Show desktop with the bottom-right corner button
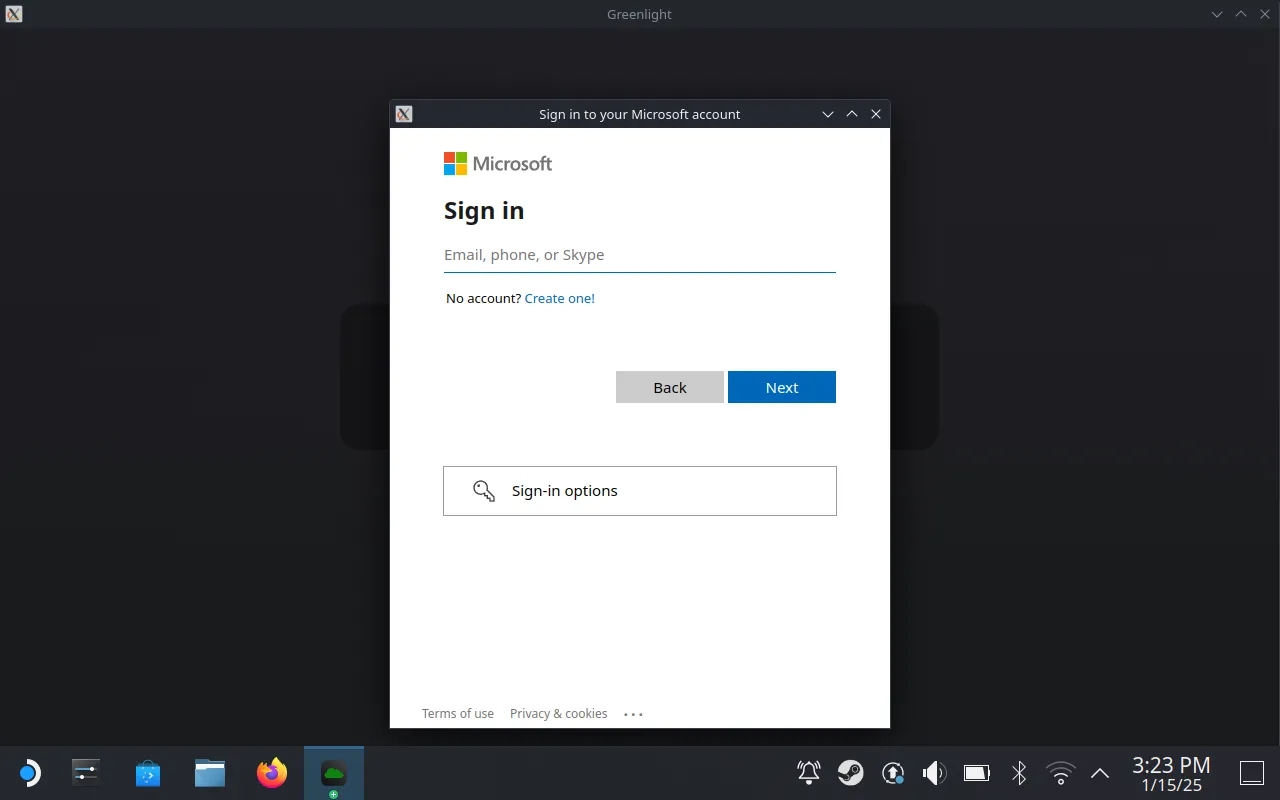 pos(1251,772)
